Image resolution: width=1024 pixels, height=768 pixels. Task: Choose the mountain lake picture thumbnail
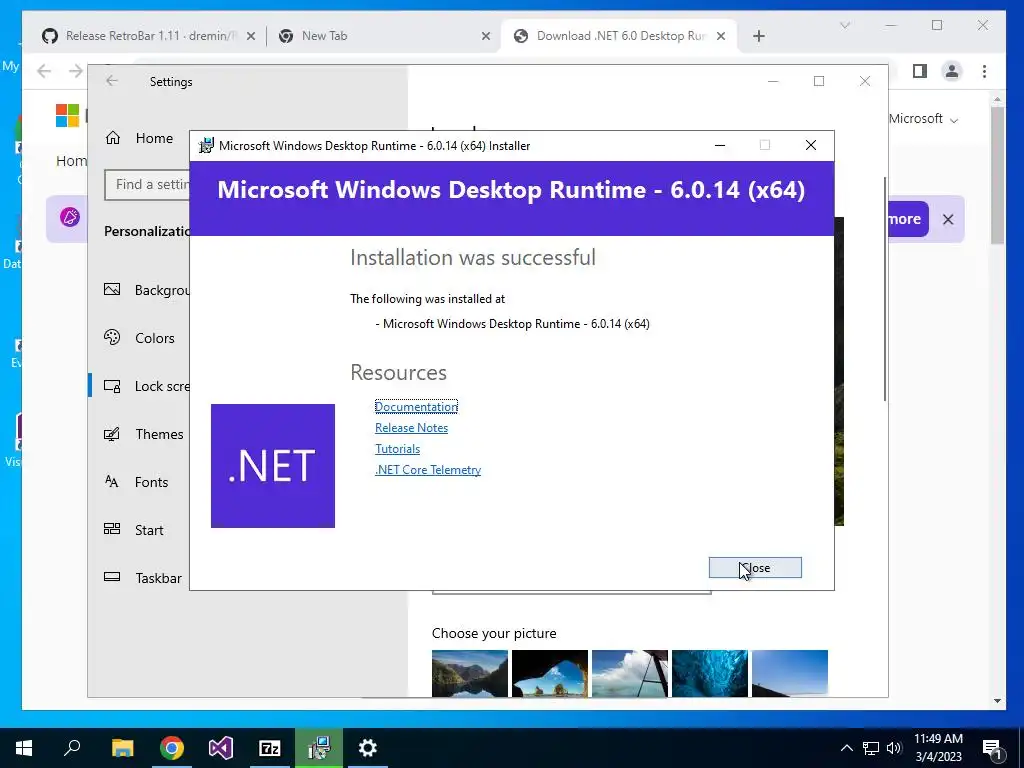(470, 673)
